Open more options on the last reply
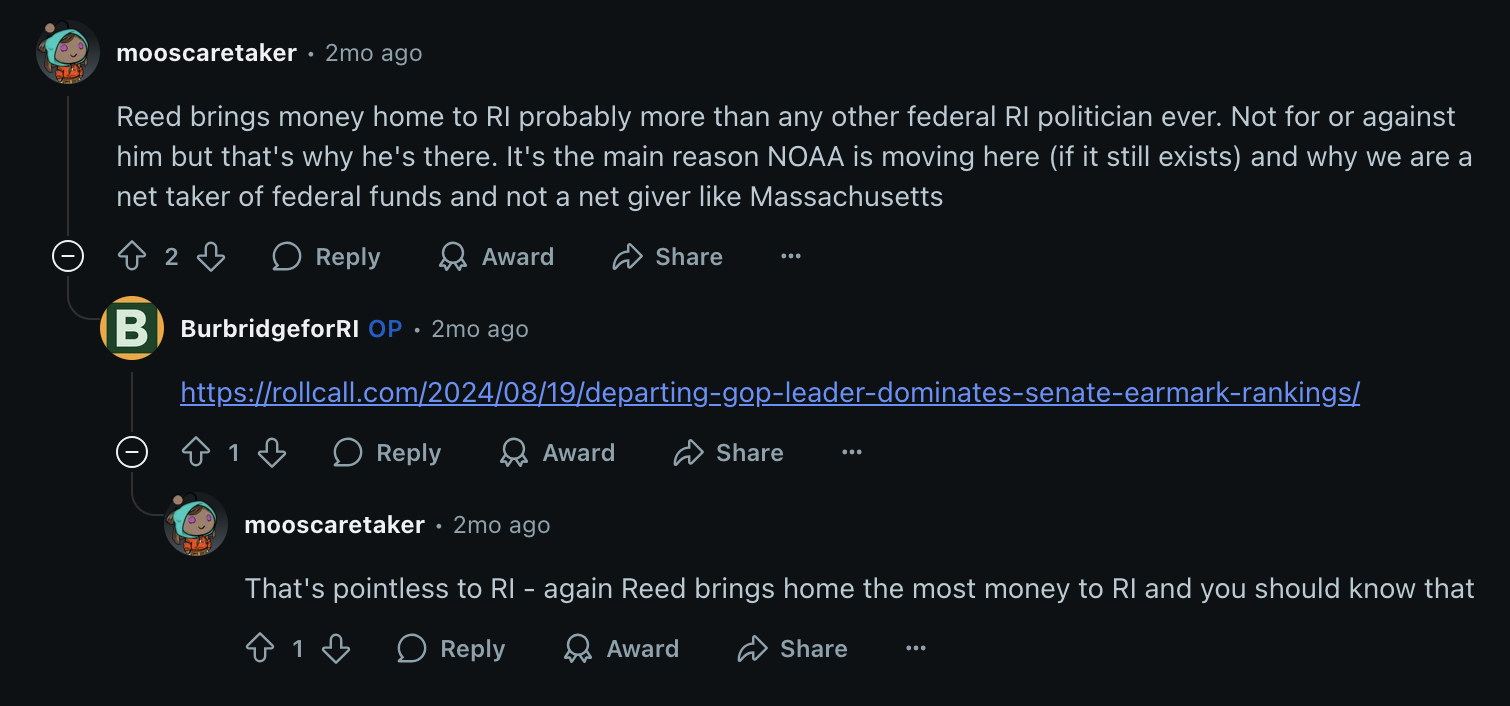 916,649
